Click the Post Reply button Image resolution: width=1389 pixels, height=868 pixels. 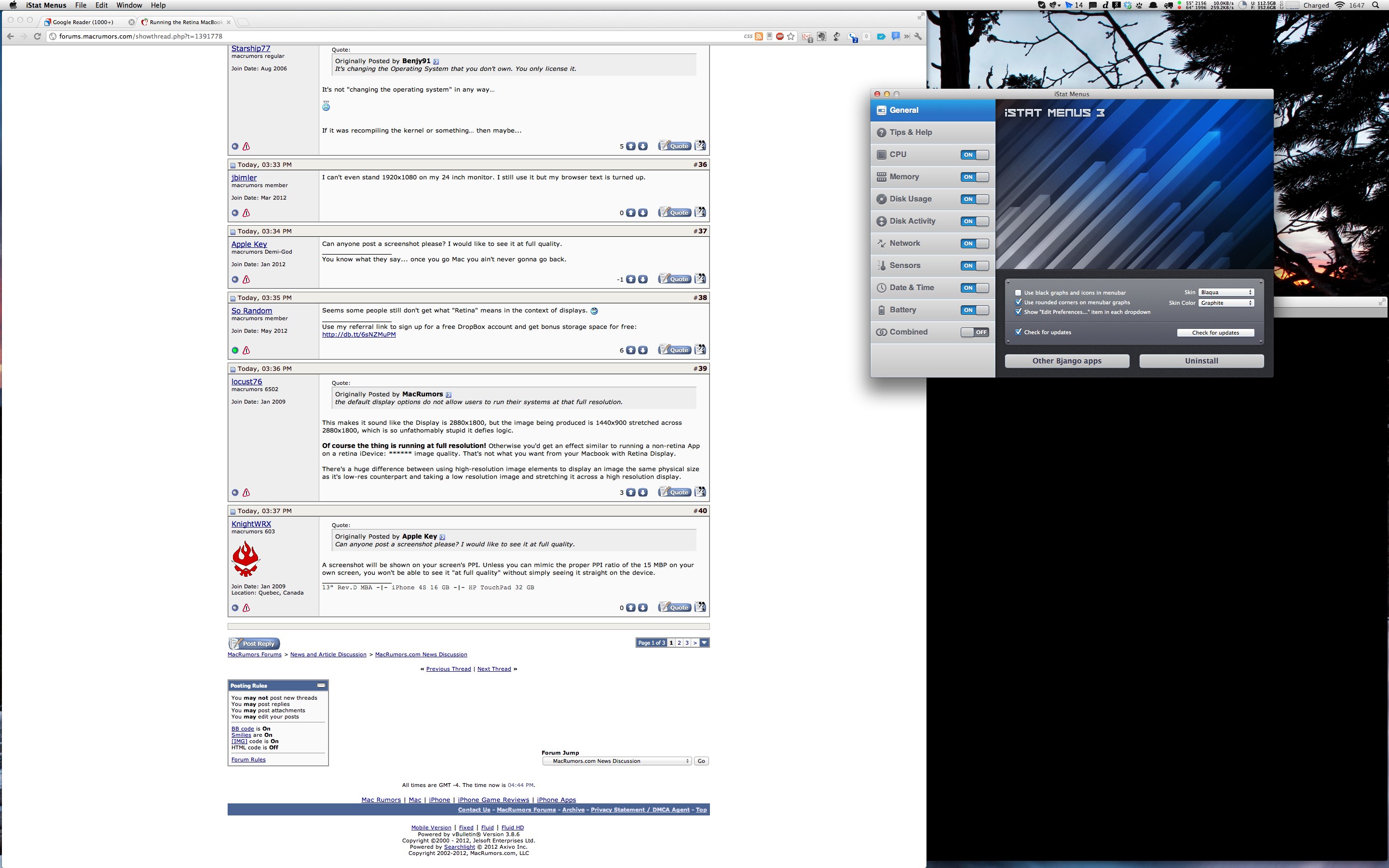pyautogui.click(x=254, y=644)
